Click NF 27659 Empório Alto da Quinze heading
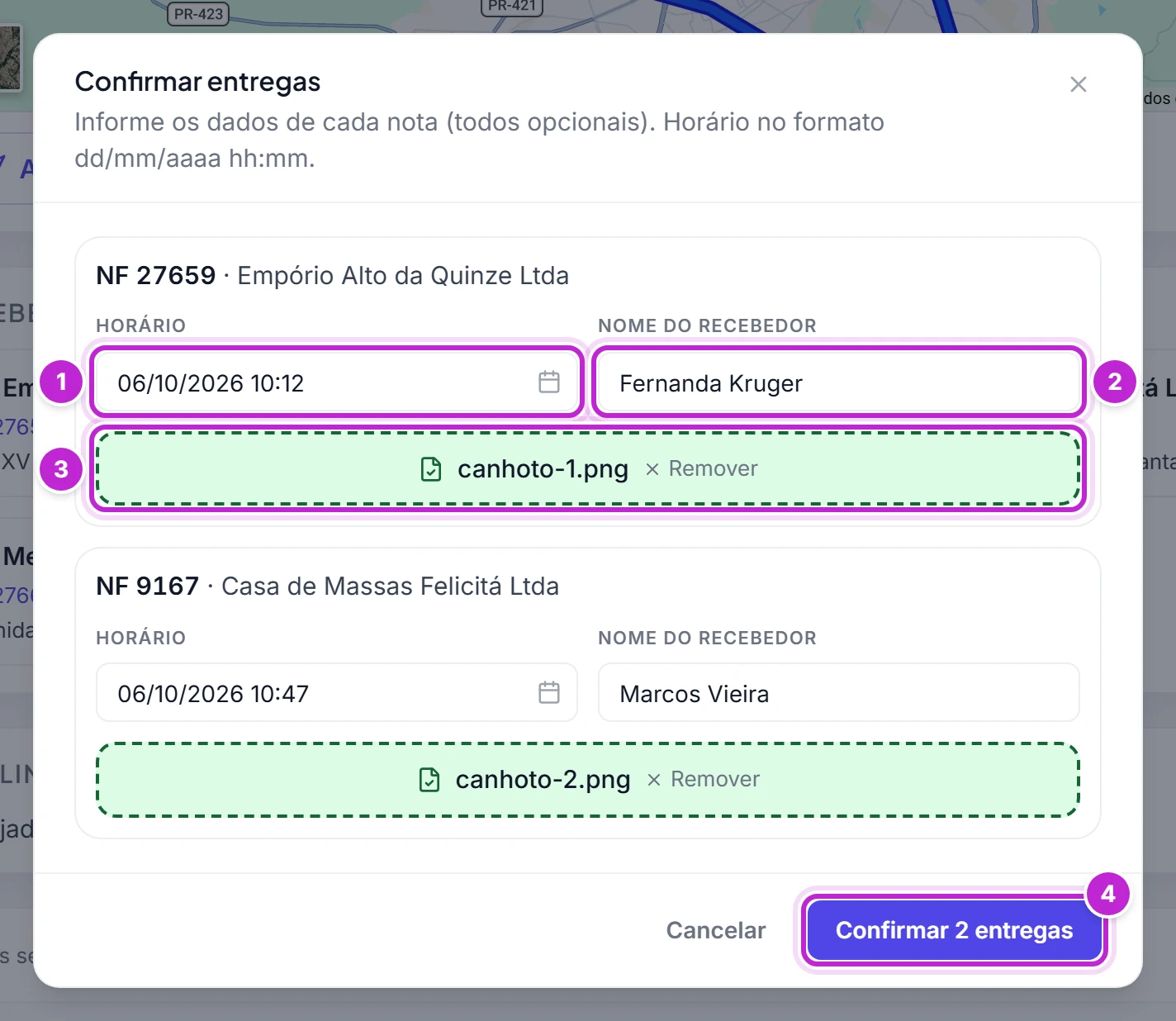Viewport: 1176px width, 1021px height. 332,275
